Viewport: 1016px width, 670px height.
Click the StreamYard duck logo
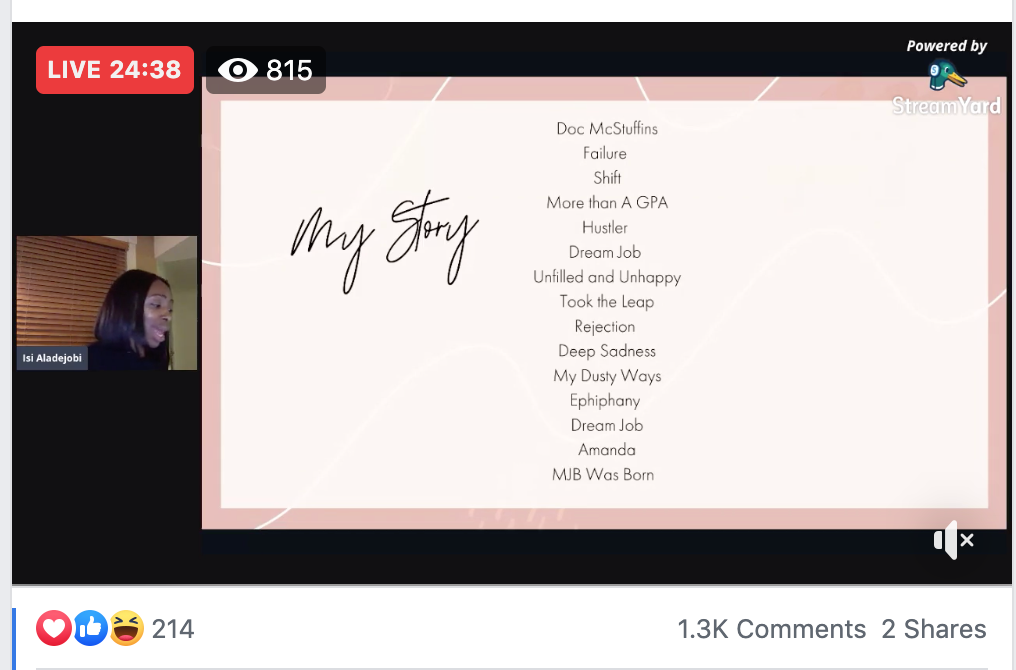(947, 75)
